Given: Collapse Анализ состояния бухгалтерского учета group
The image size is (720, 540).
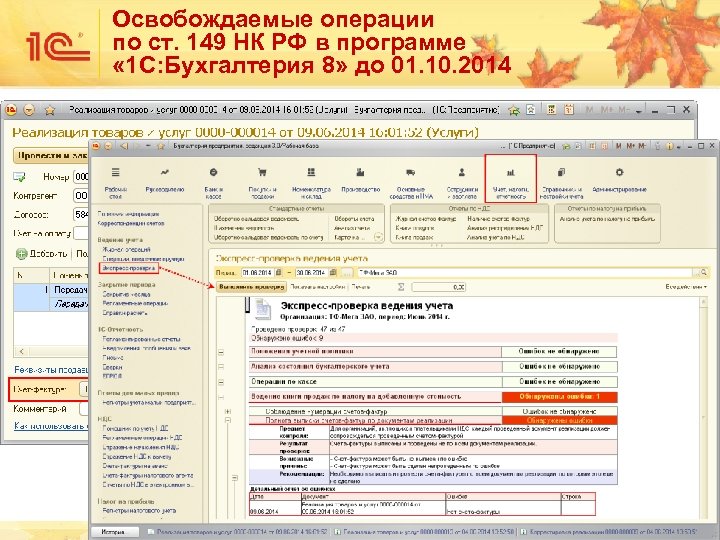Looking at the screenshot, I should [x=221, y=367].
